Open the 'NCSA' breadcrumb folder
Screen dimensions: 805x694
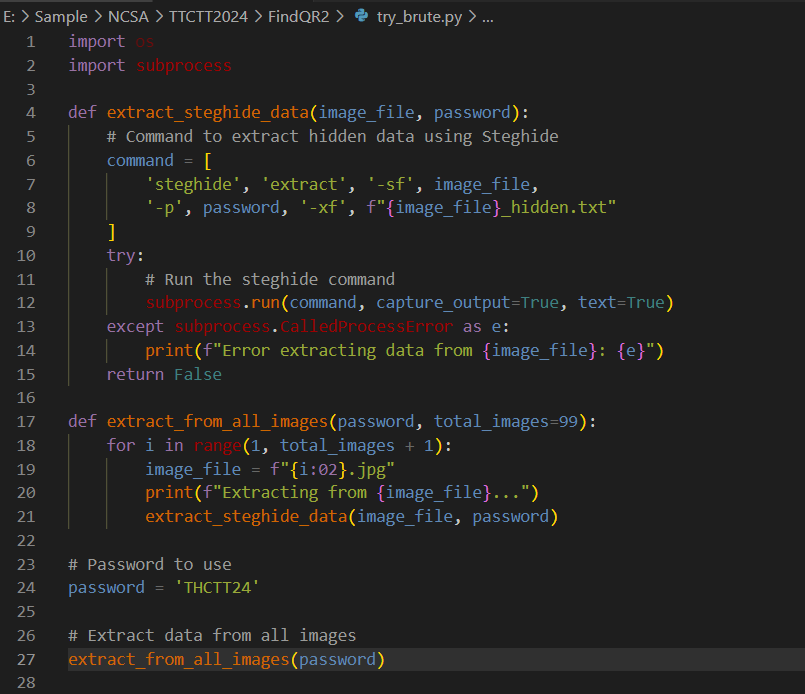(128, 16)
